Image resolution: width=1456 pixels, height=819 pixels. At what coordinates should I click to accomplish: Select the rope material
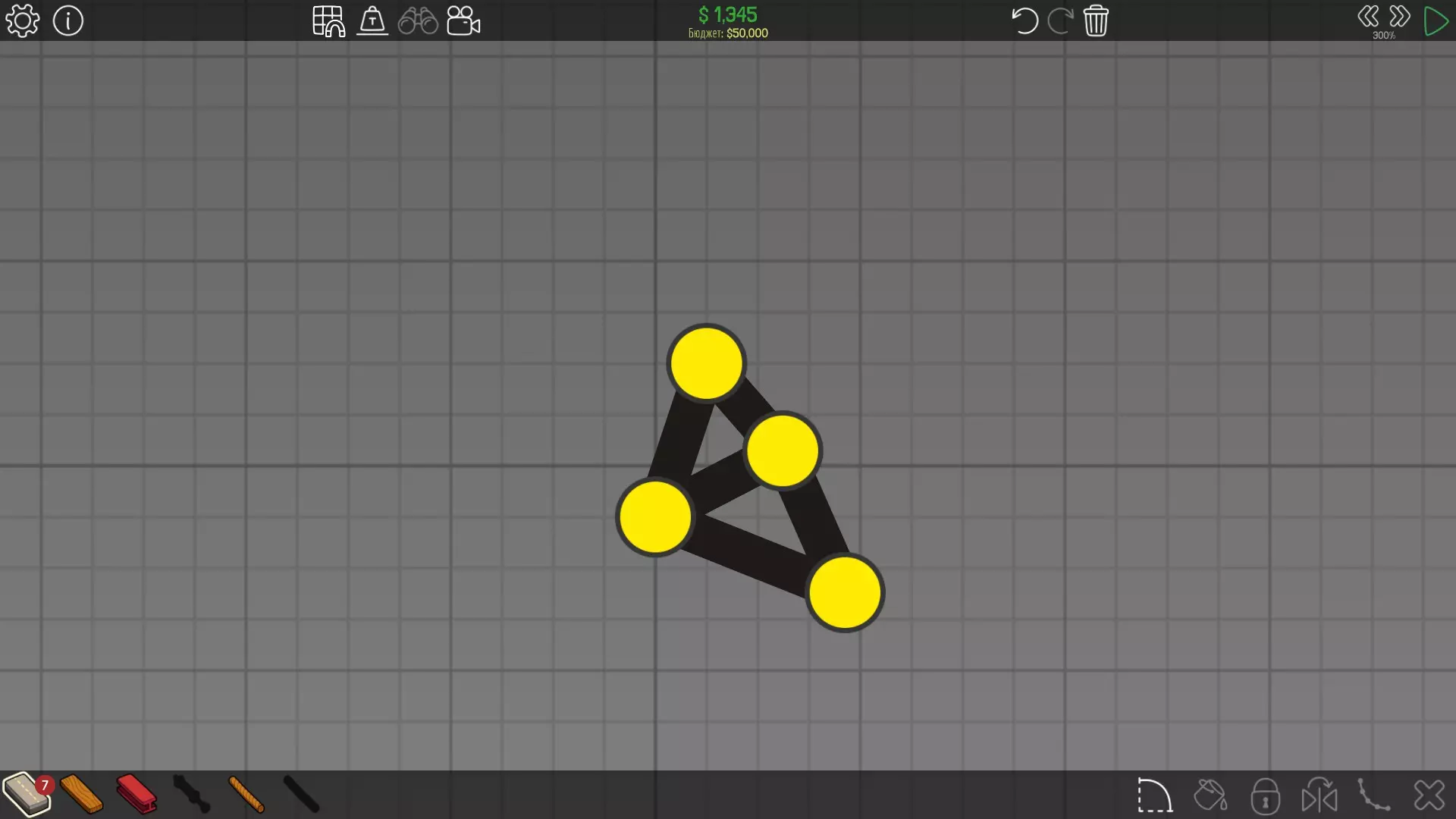tap(246, 794)
